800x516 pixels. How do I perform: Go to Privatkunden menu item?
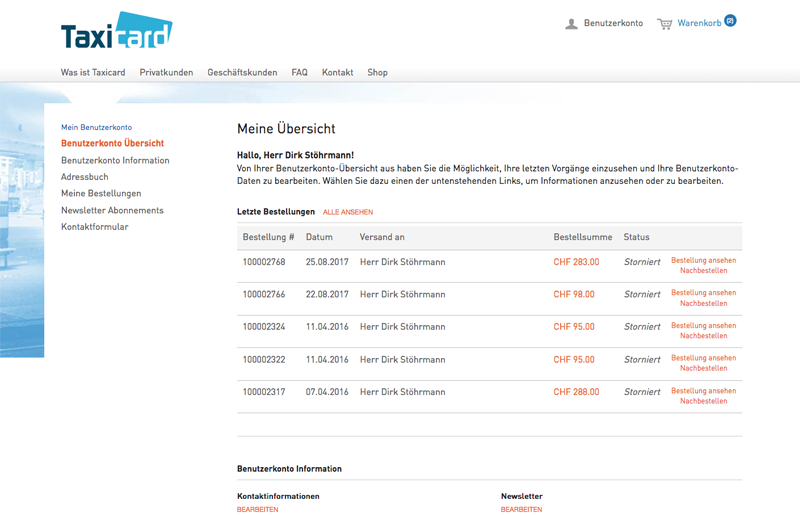coord(166,73)
